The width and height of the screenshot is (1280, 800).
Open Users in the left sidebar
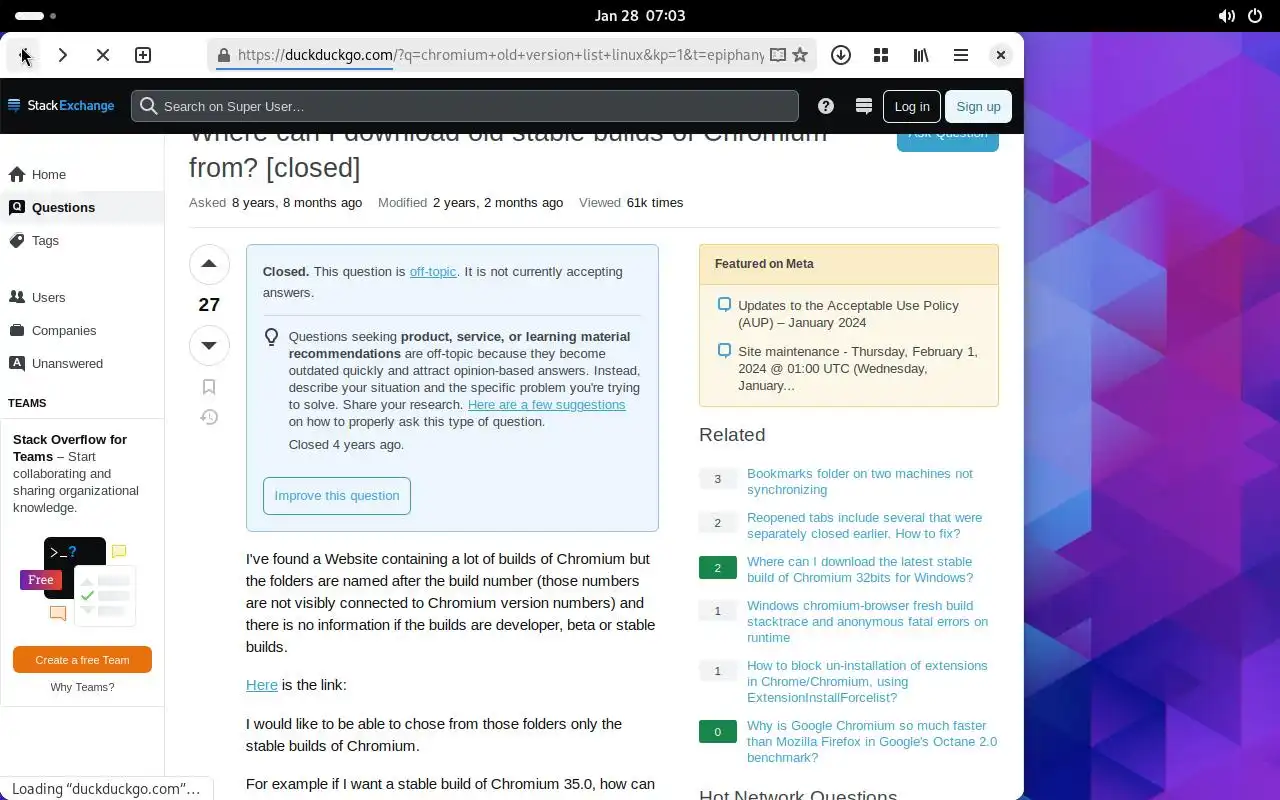[81, 297]
